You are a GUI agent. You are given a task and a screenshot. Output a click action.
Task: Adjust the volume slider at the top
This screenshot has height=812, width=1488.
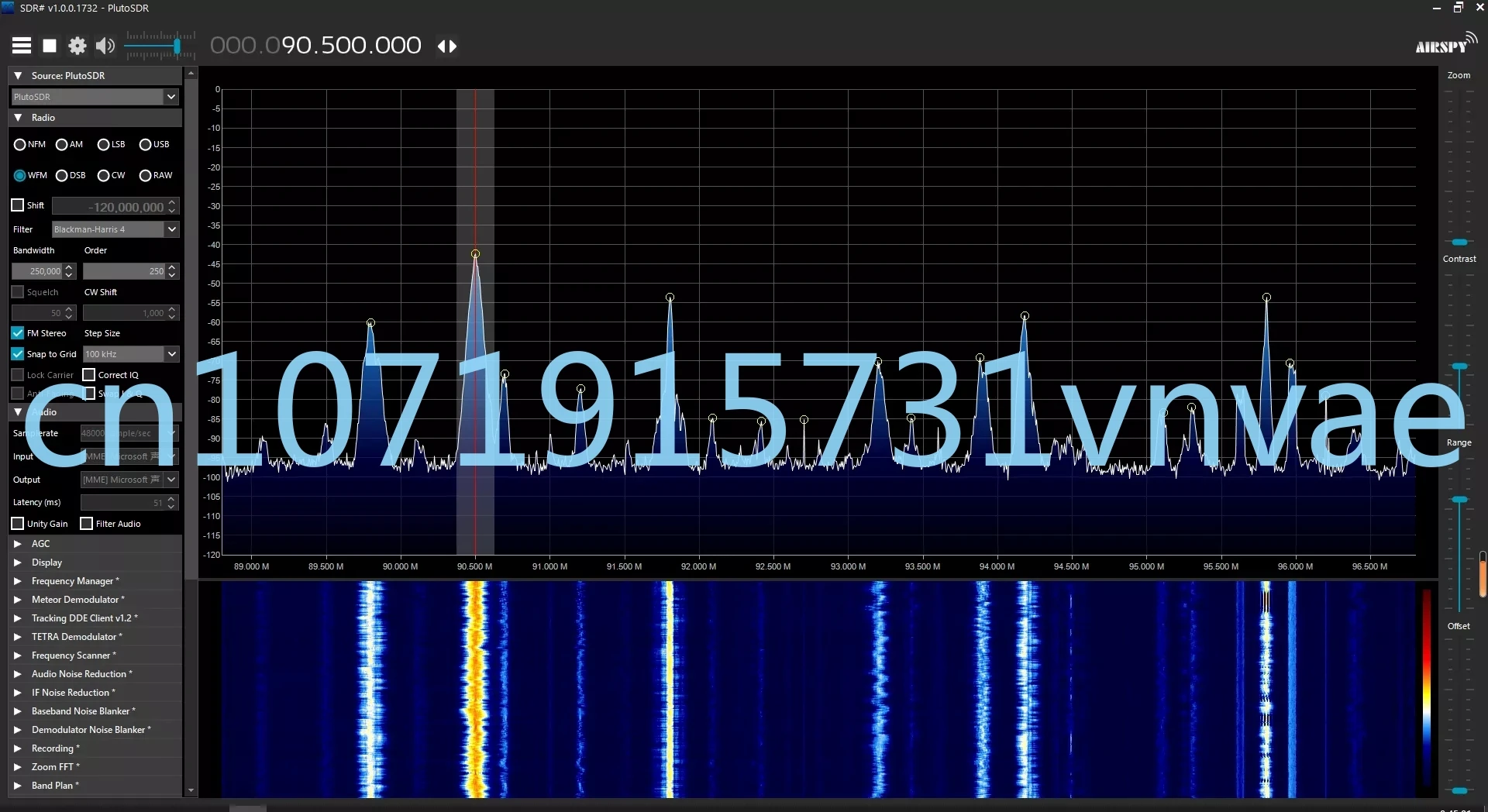[x=177, y=46]
